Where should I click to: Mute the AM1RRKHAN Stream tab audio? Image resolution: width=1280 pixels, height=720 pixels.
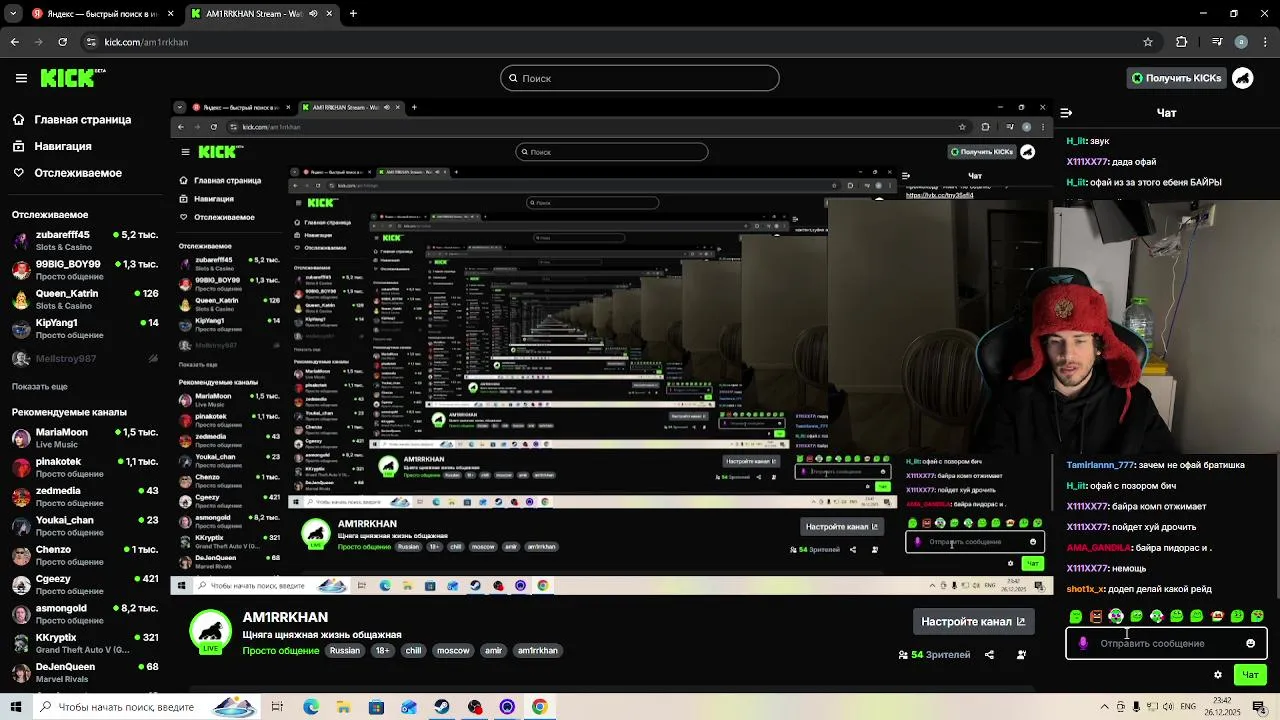coord(313,14)
